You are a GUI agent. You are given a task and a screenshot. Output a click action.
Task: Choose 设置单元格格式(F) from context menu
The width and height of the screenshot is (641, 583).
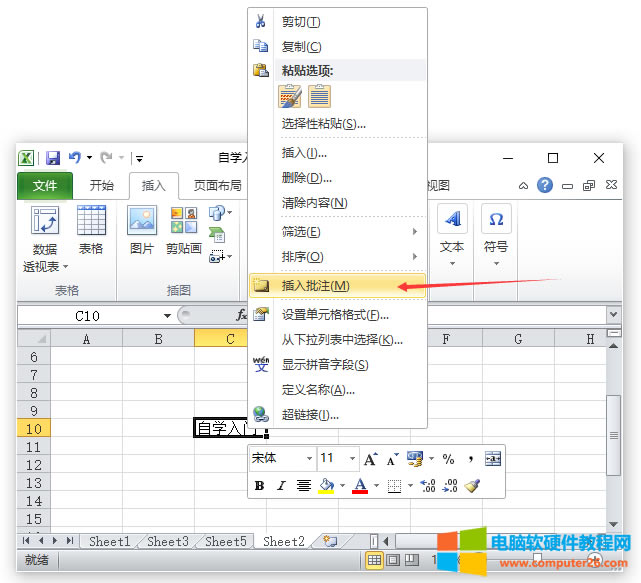click(338, 315)
